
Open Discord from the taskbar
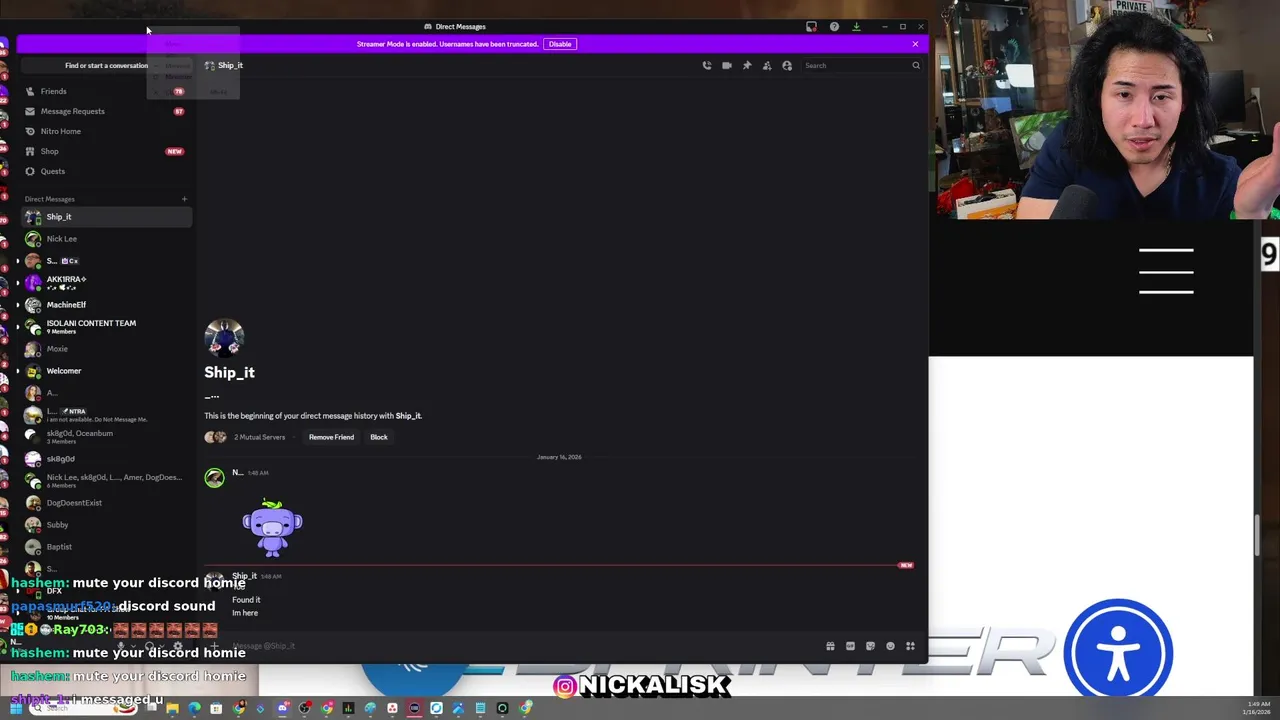(283, 709)
